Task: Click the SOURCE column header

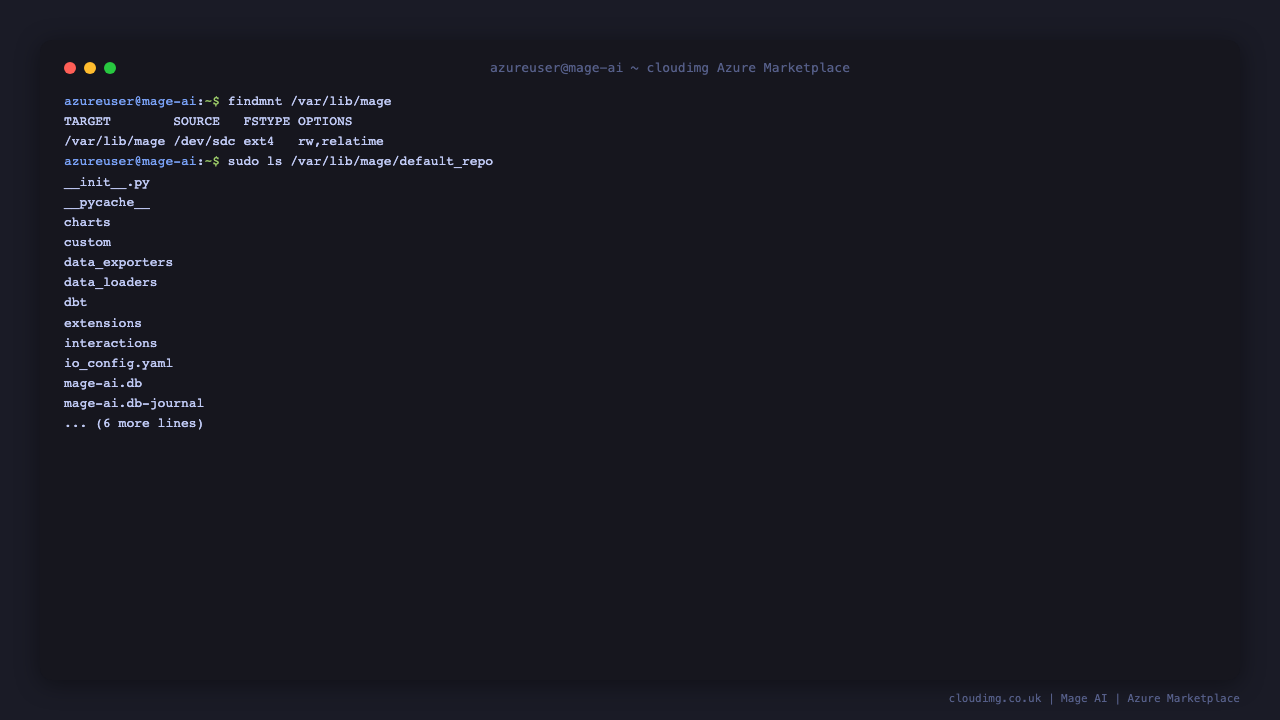Action: pyautogui.click(x=197, y=121)
